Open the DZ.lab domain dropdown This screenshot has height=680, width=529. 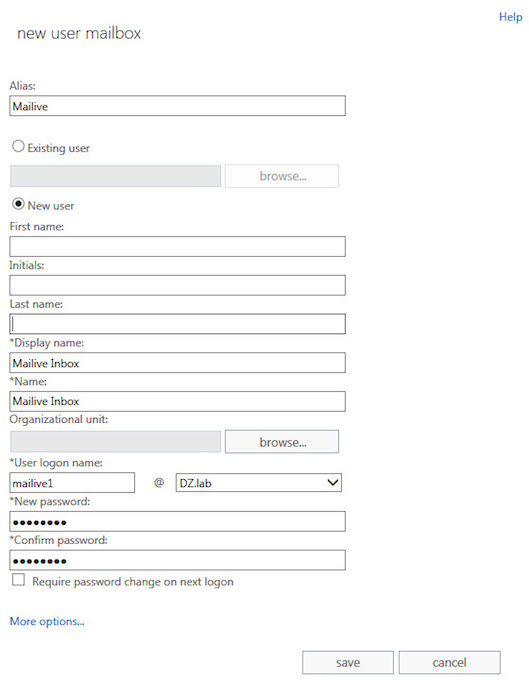pyautogui.click(x=259, y=483)
